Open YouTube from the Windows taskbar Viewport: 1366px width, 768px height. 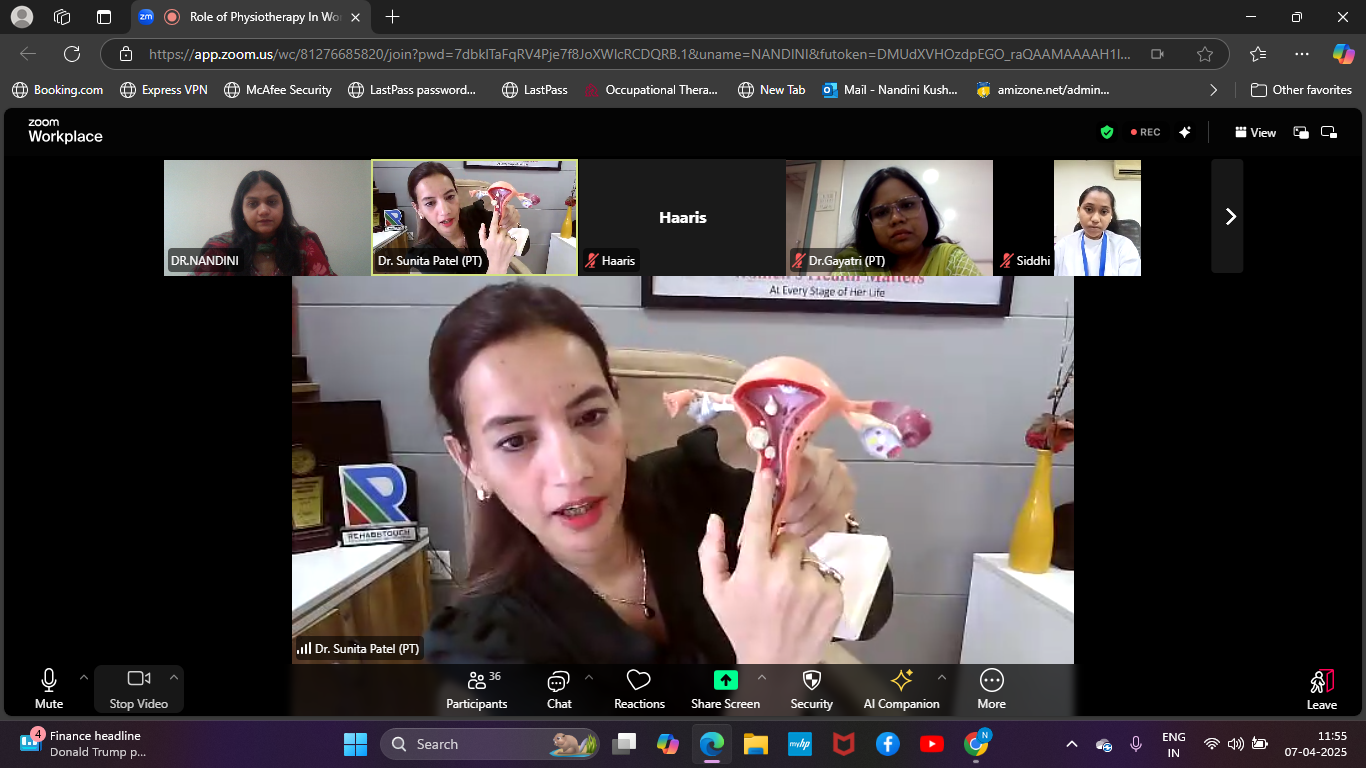click(x=931, y=744)
